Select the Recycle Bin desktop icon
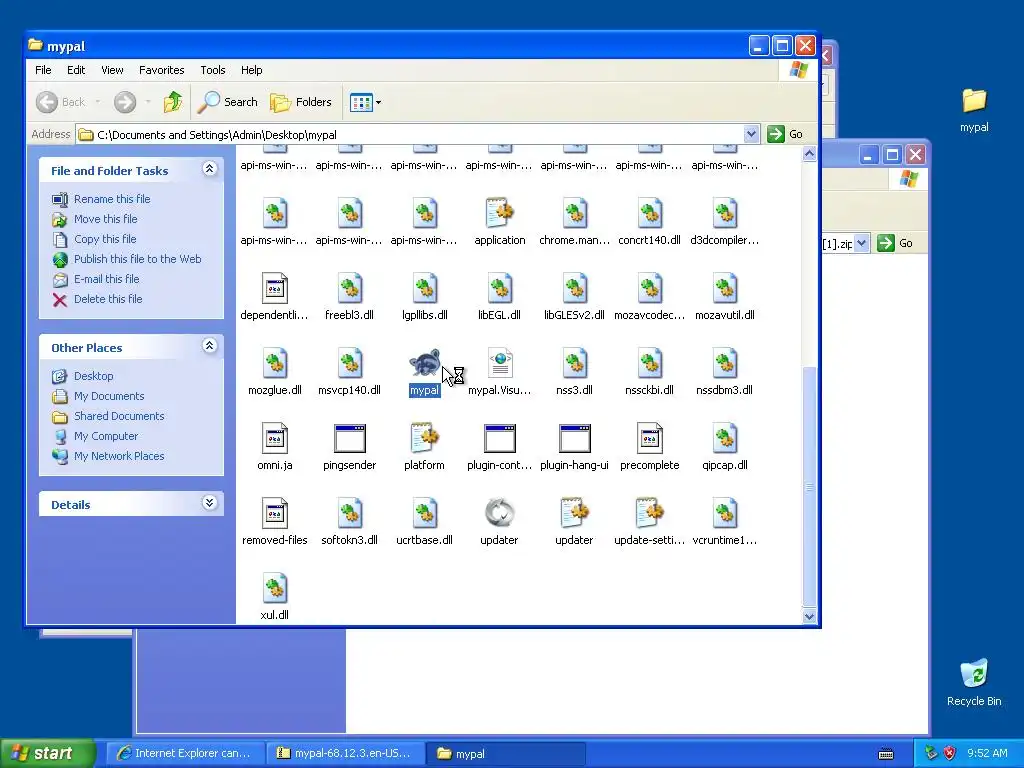 point(974,682)
